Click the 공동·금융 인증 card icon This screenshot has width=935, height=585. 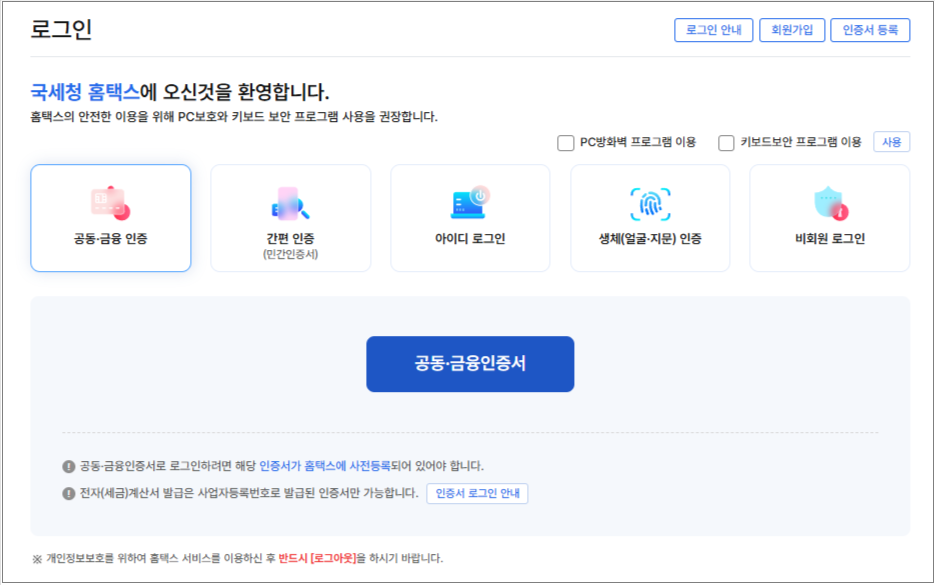[110, 203]
